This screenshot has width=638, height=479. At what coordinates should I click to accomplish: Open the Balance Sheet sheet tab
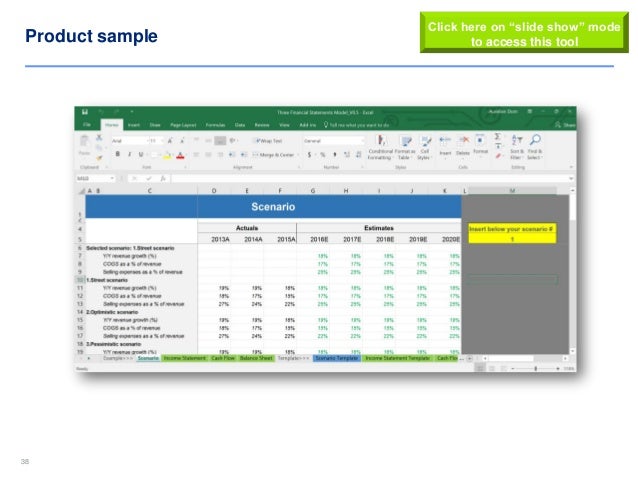[256, 358]
